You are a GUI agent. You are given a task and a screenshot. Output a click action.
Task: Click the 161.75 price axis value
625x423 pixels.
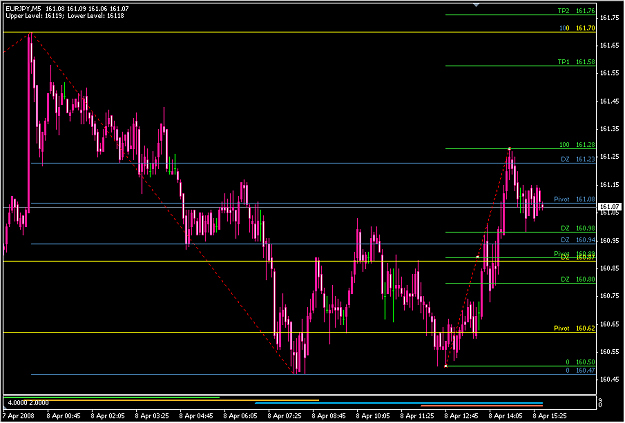click(608, 18)
